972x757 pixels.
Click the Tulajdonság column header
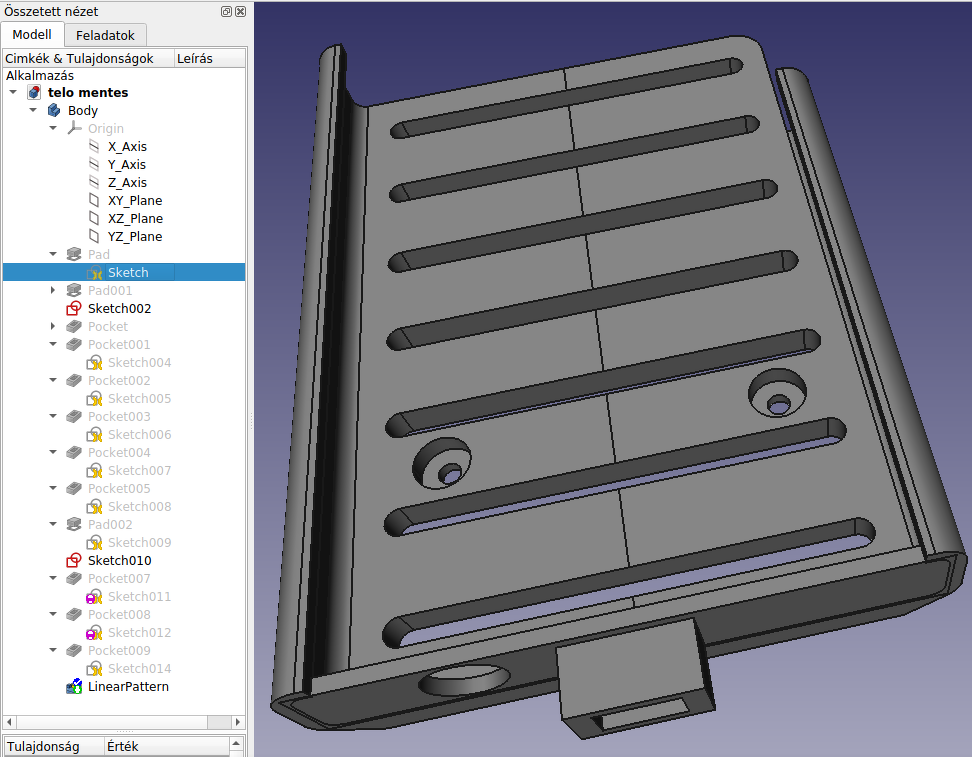tap(53, 746)
